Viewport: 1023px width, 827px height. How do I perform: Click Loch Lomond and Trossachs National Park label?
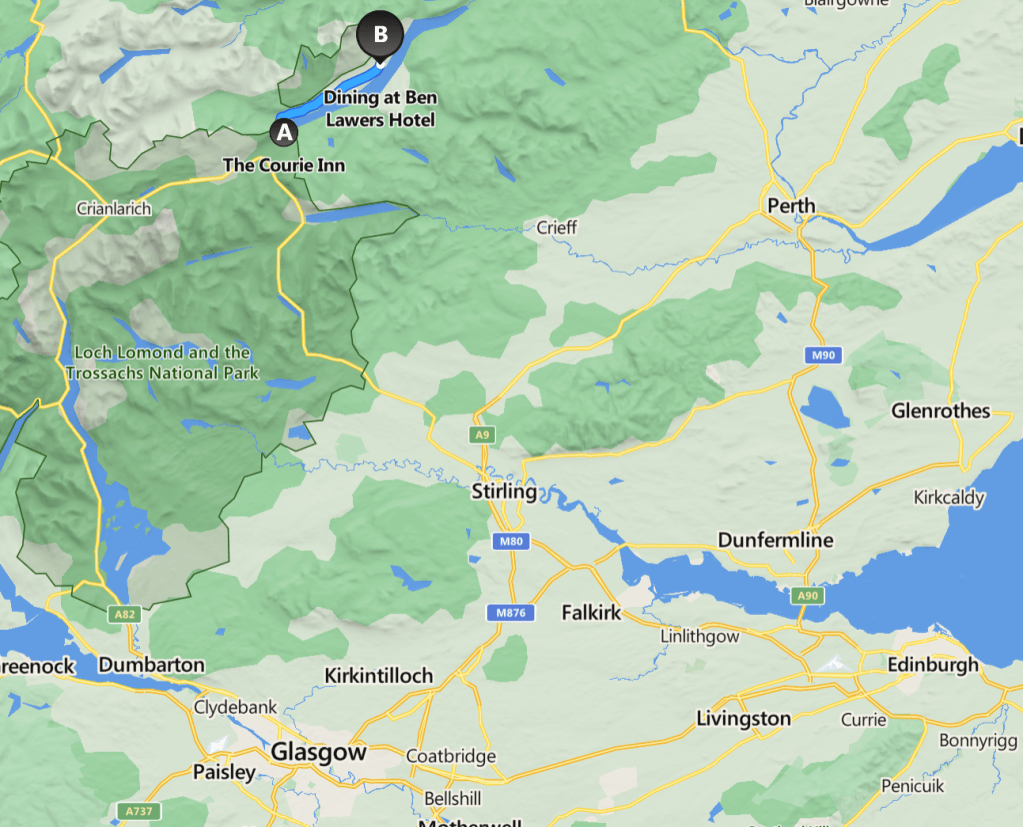point(162,362)
